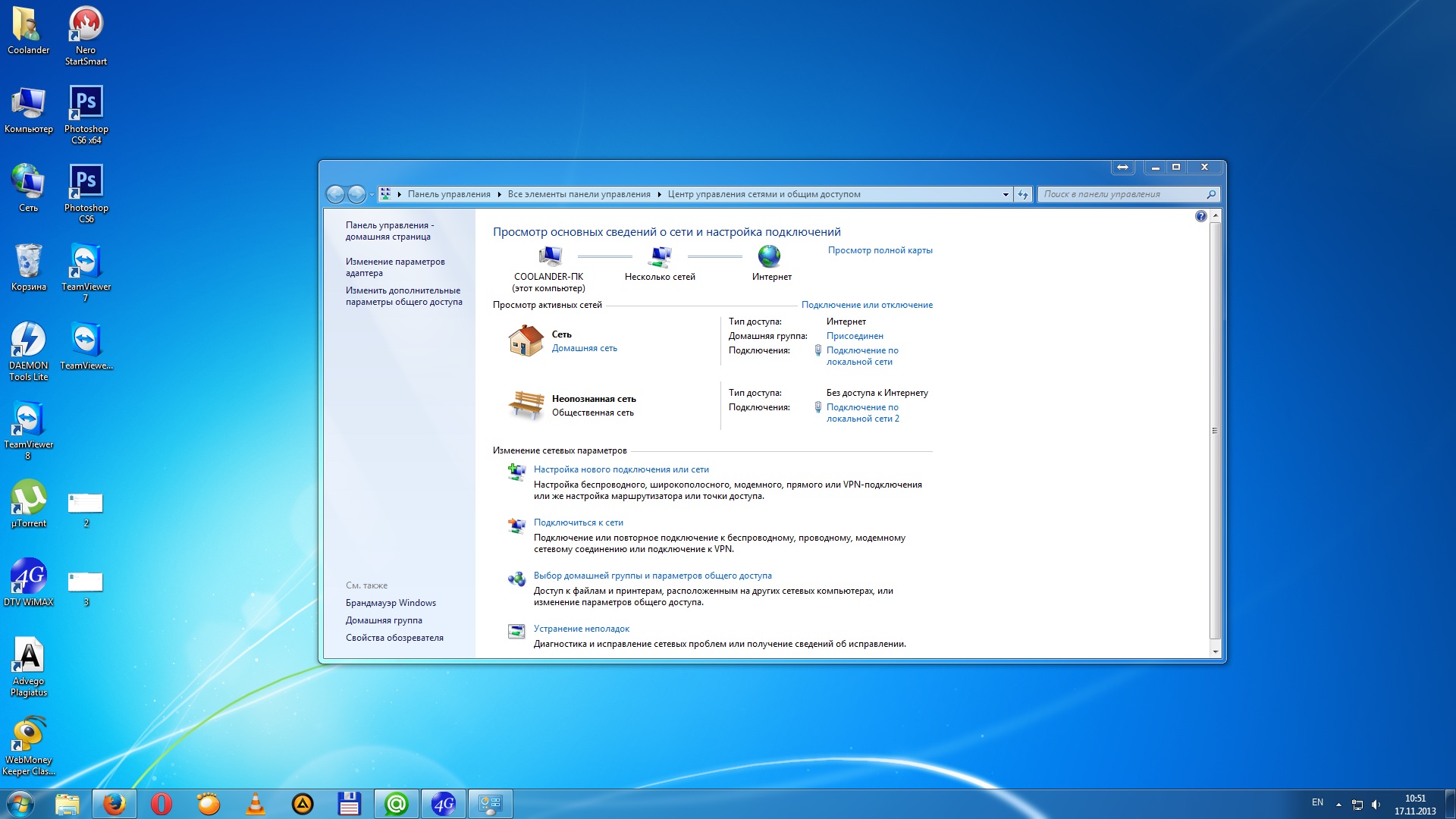Click Просмотр полной карты link
The width and height of the screenshot is (1456, 819).
(x=880, y=250)
